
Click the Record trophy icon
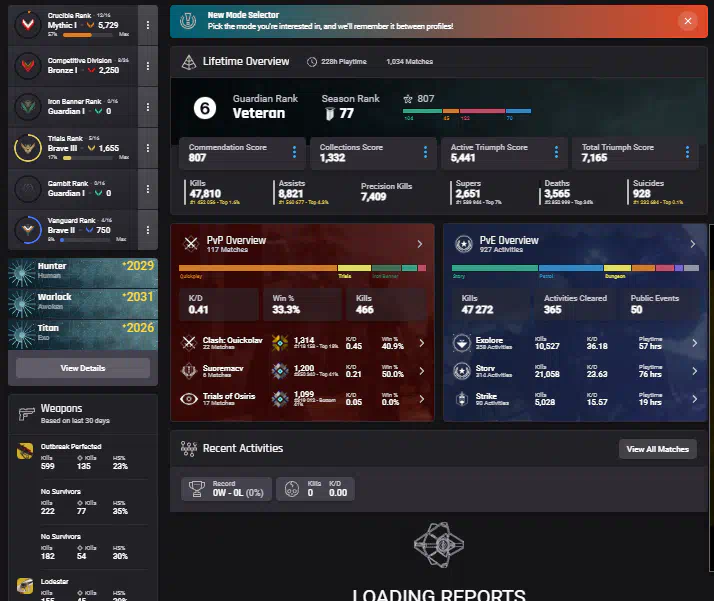click(197, 489)
